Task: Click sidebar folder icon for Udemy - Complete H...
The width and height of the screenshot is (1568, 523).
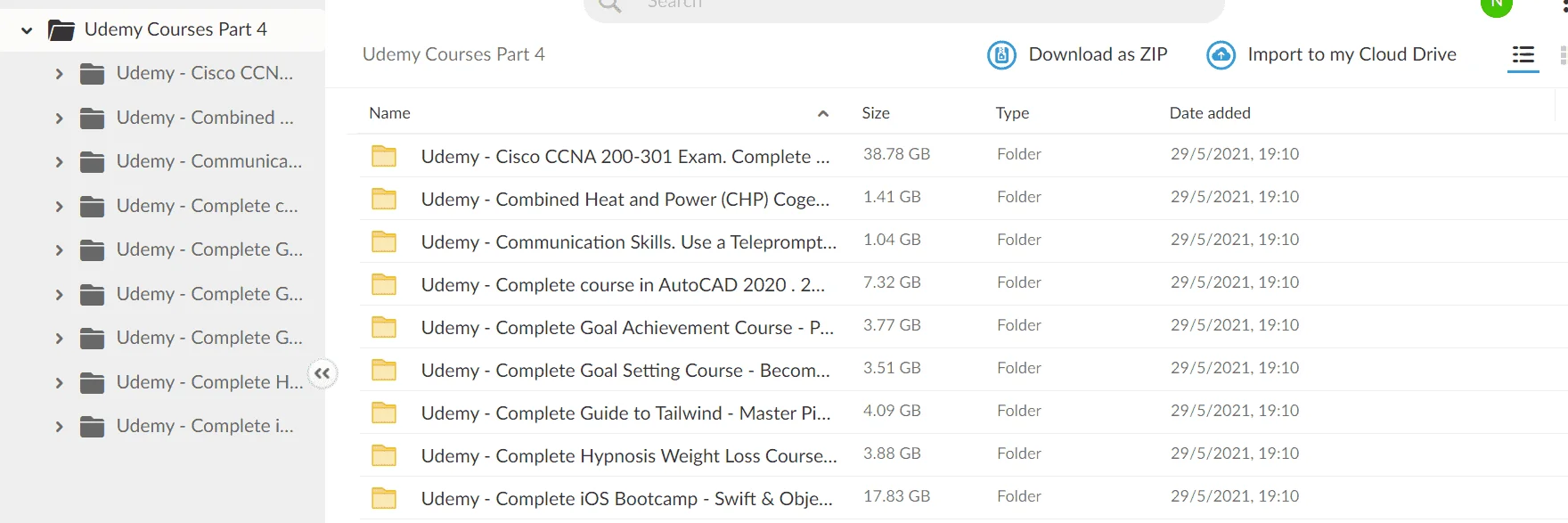Action: pos(92,382)
